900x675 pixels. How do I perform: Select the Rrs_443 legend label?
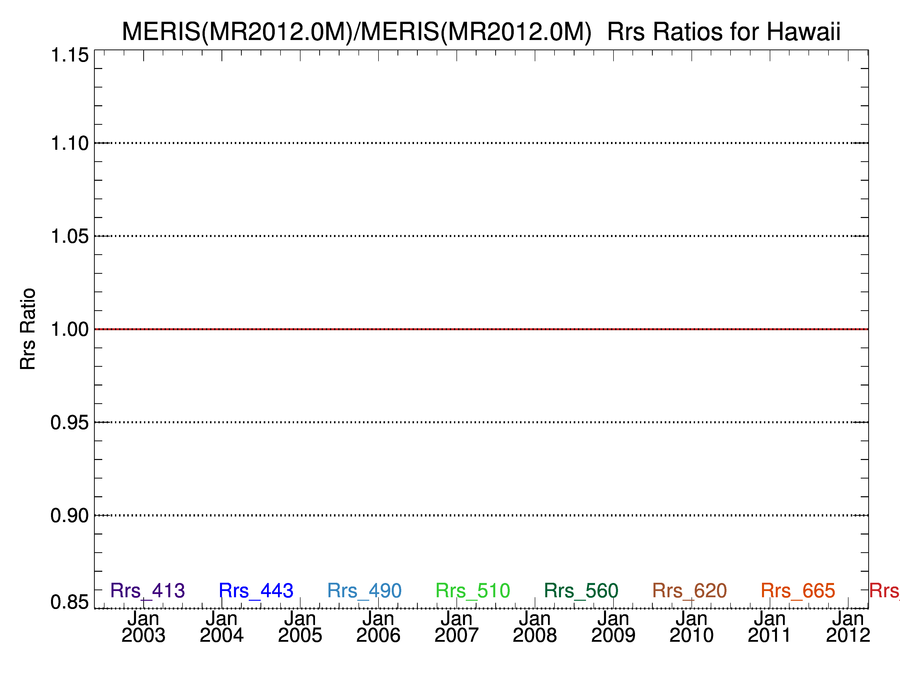coord(256,591)
